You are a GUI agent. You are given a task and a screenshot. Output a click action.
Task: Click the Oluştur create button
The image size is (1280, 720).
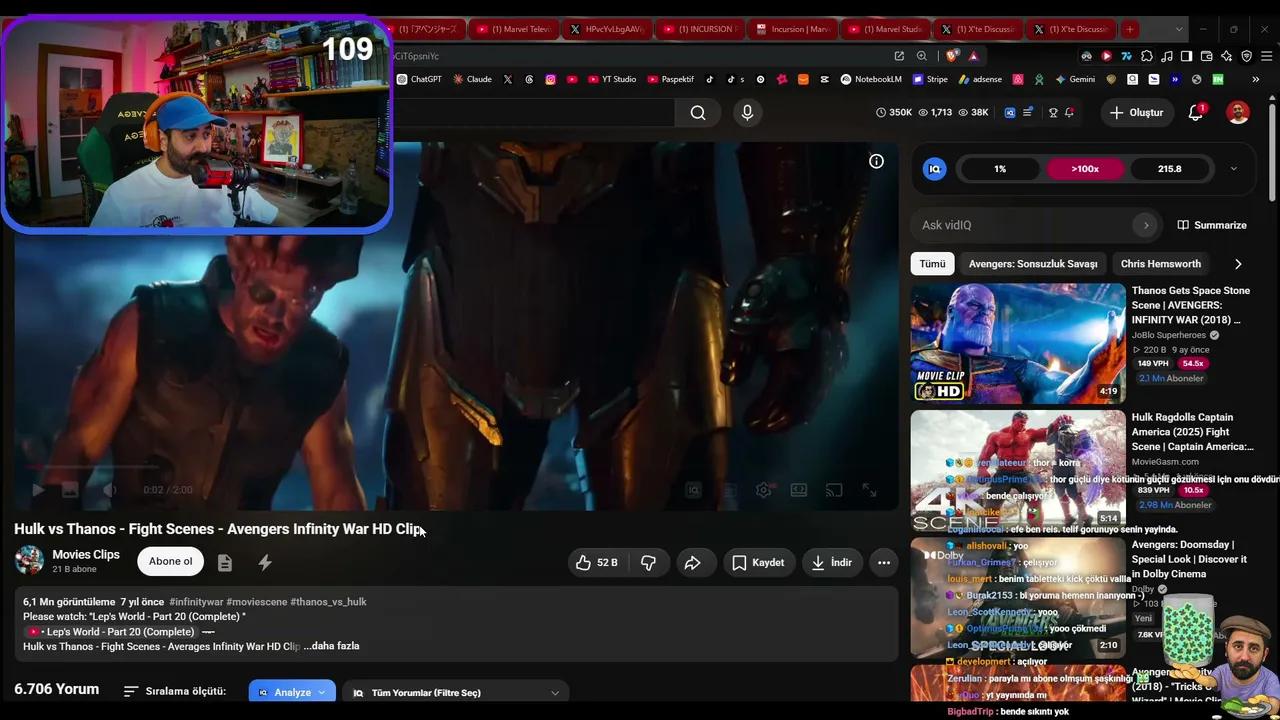pyautogui.click(x=1135, y=113)
